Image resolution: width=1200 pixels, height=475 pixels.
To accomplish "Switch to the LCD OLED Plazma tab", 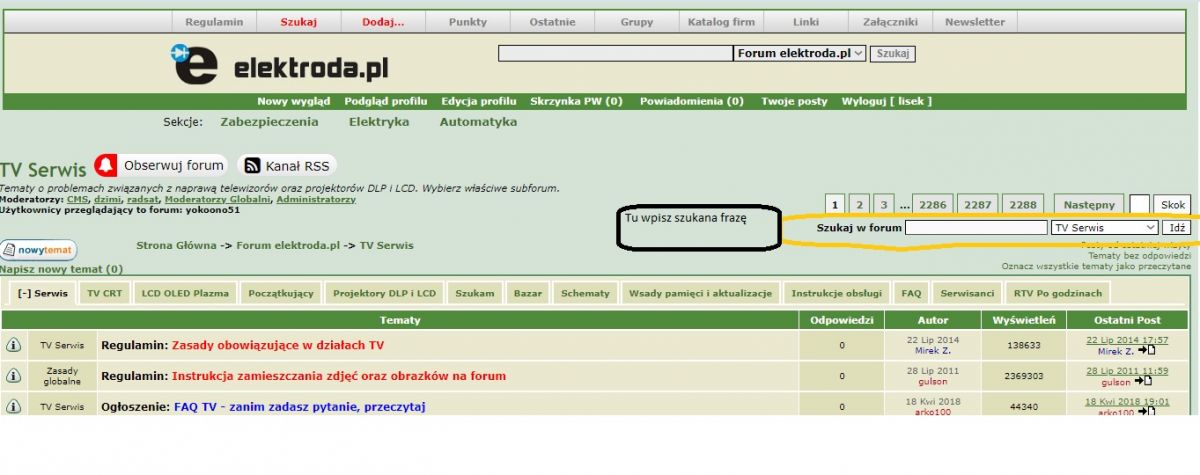I will (x=185, y=293).
